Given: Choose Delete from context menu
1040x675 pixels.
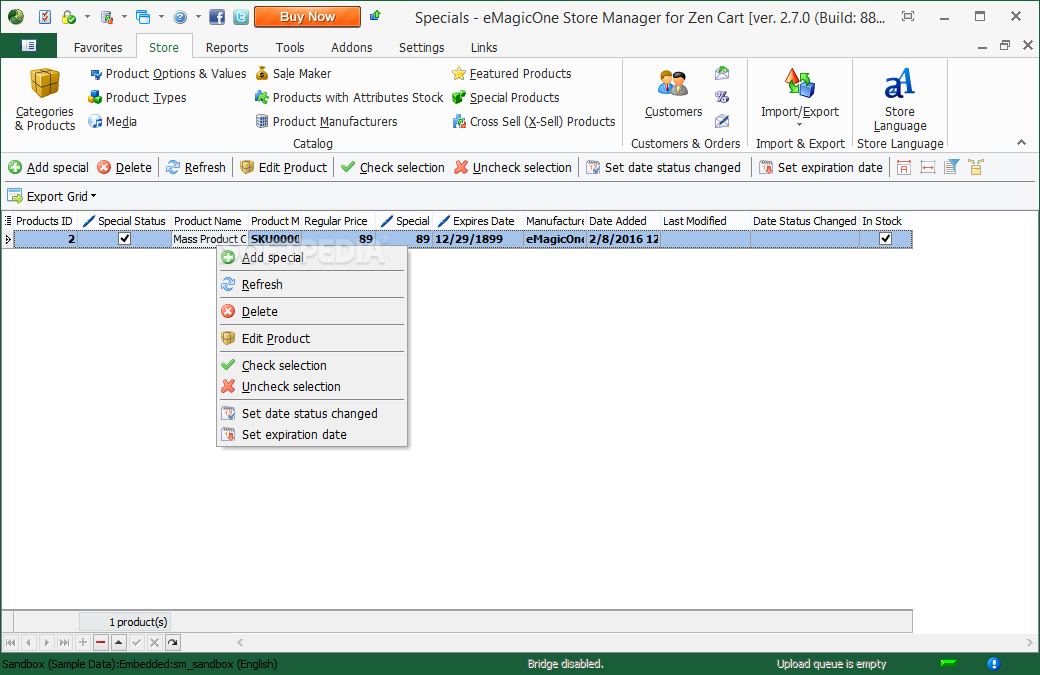Looking at the screenshot, I should [x=312, y=312].
